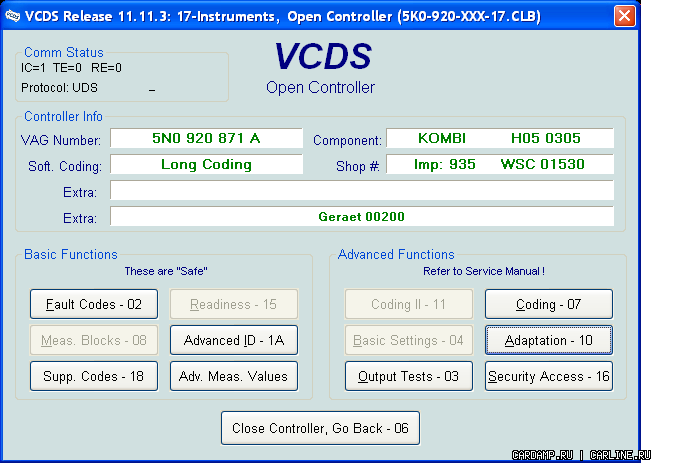The image size is (683, 463).
Task: Open Adv. Meas. Values
Action: (x=233, y=376)
